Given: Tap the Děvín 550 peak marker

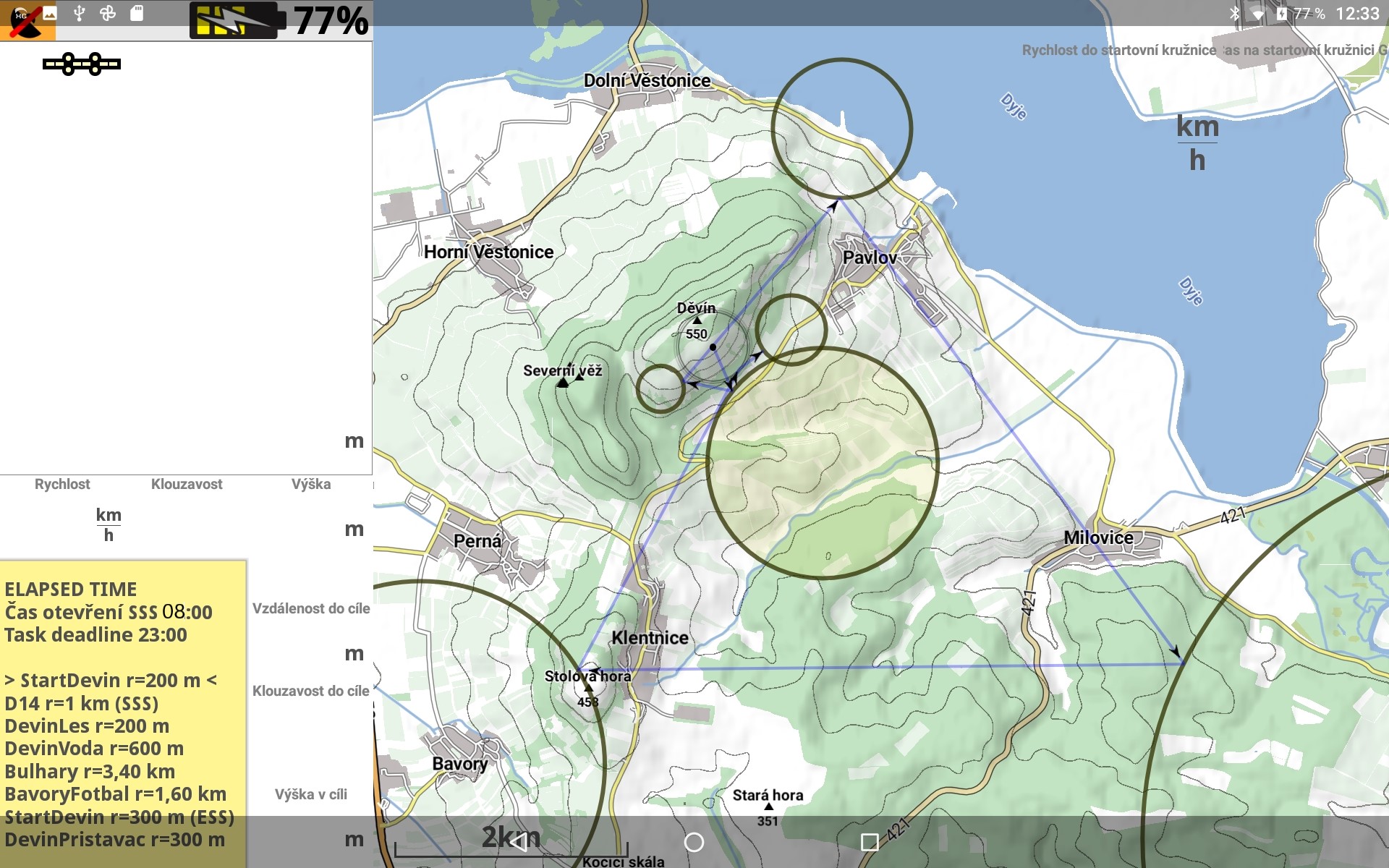Looking at the screenshot, I should pyautogui.click(x=697, y=320).
